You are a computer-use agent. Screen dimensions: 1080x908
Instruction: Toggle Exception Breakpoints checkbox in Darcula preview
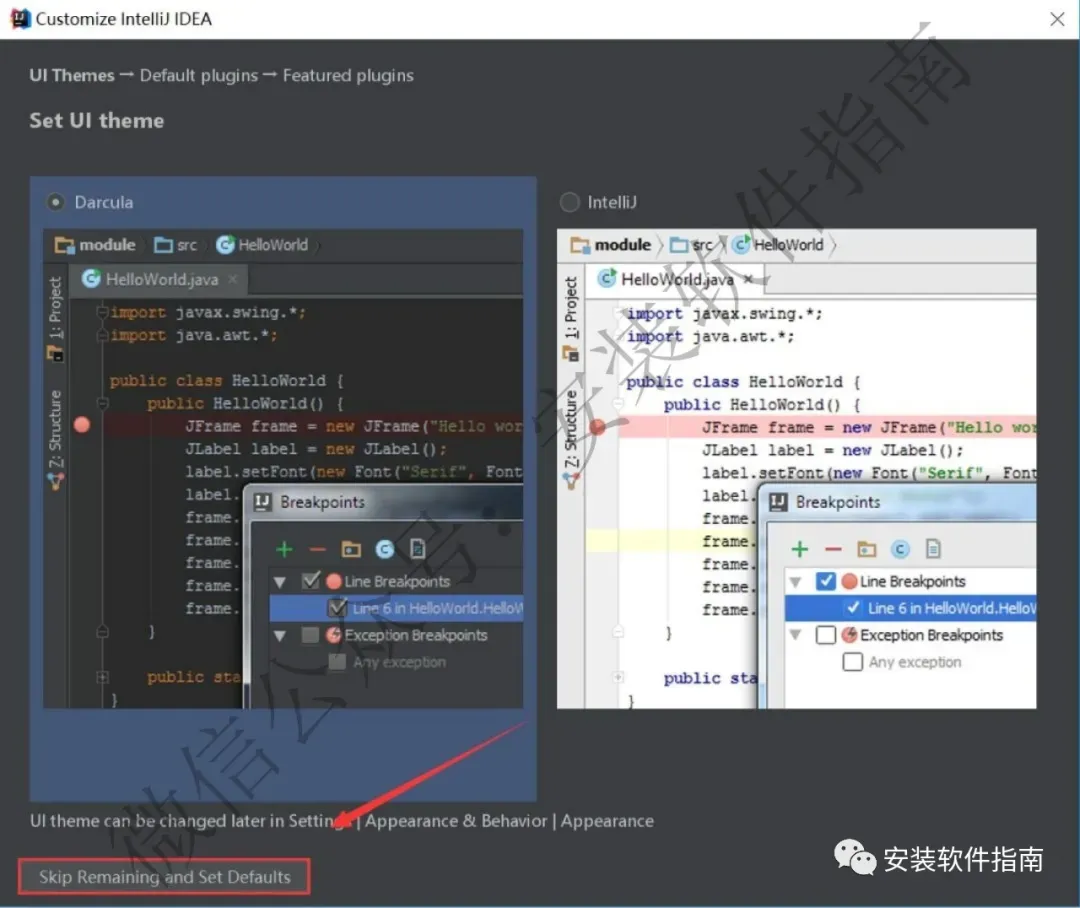click(311, 634)
